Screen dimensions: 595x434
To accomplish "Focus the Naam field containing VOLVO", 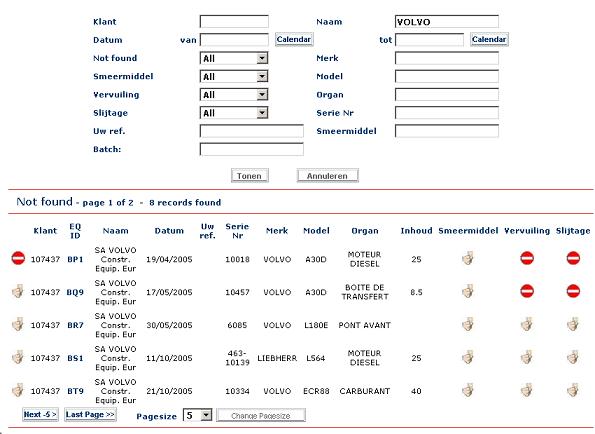I will pos(447,22).
